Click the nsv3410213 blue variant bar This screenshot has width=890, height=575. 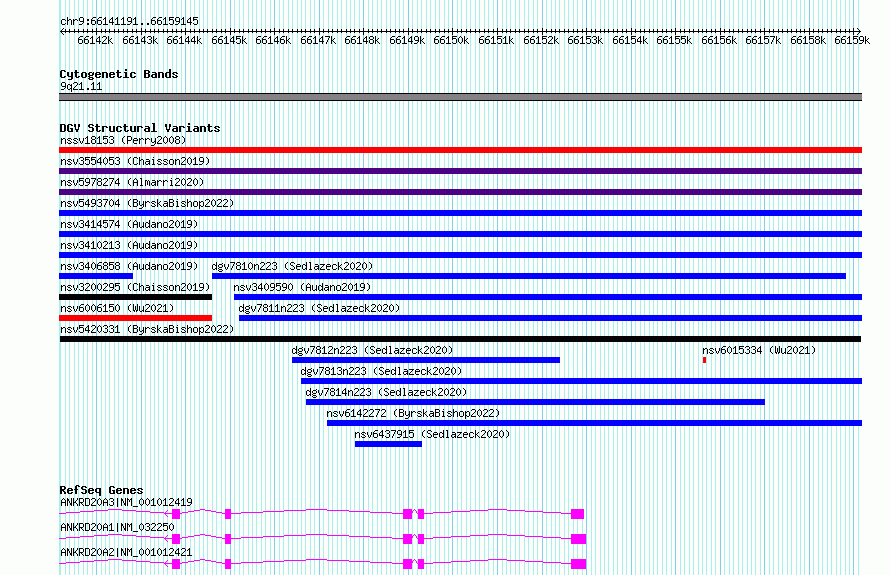[460, 255]
